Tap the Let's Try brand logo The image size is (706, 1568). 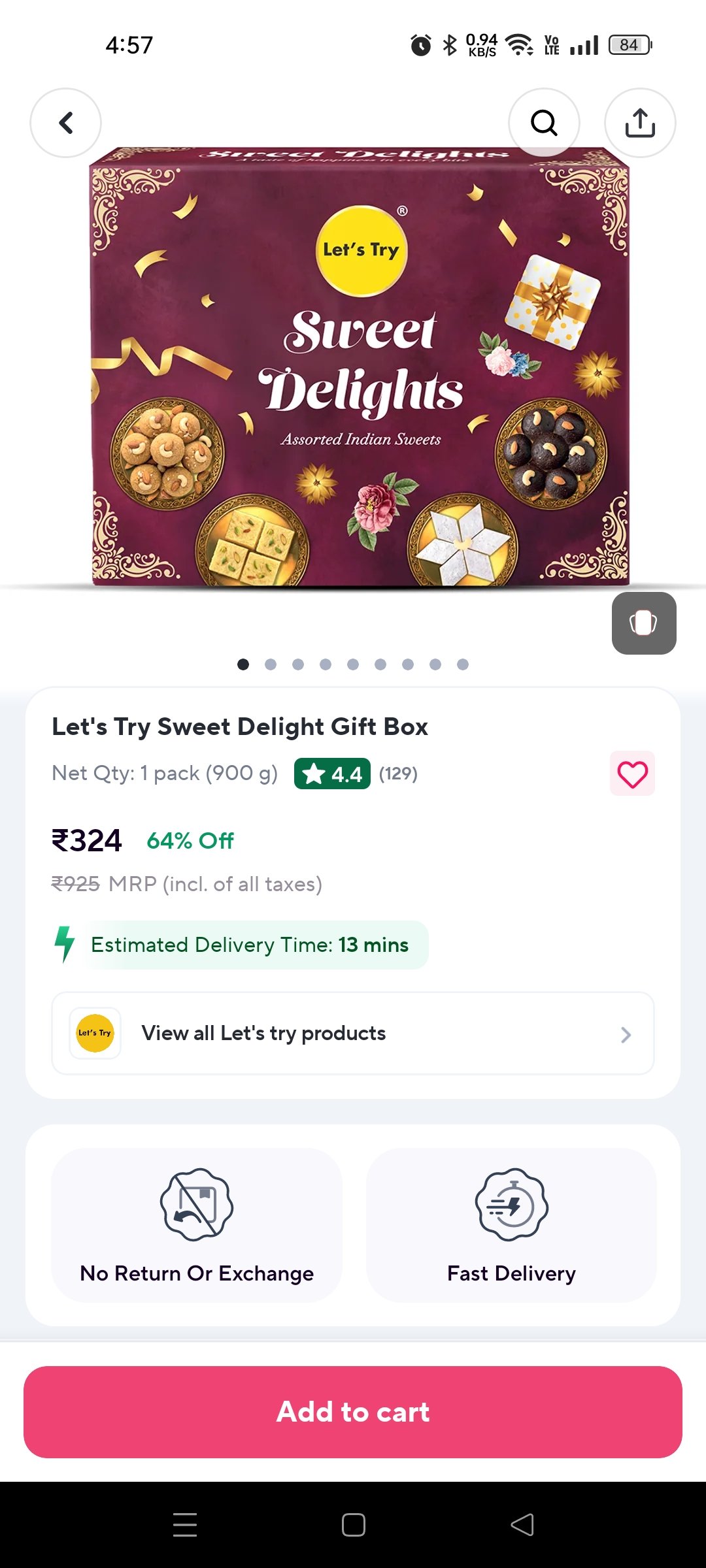click(95, 1033)
